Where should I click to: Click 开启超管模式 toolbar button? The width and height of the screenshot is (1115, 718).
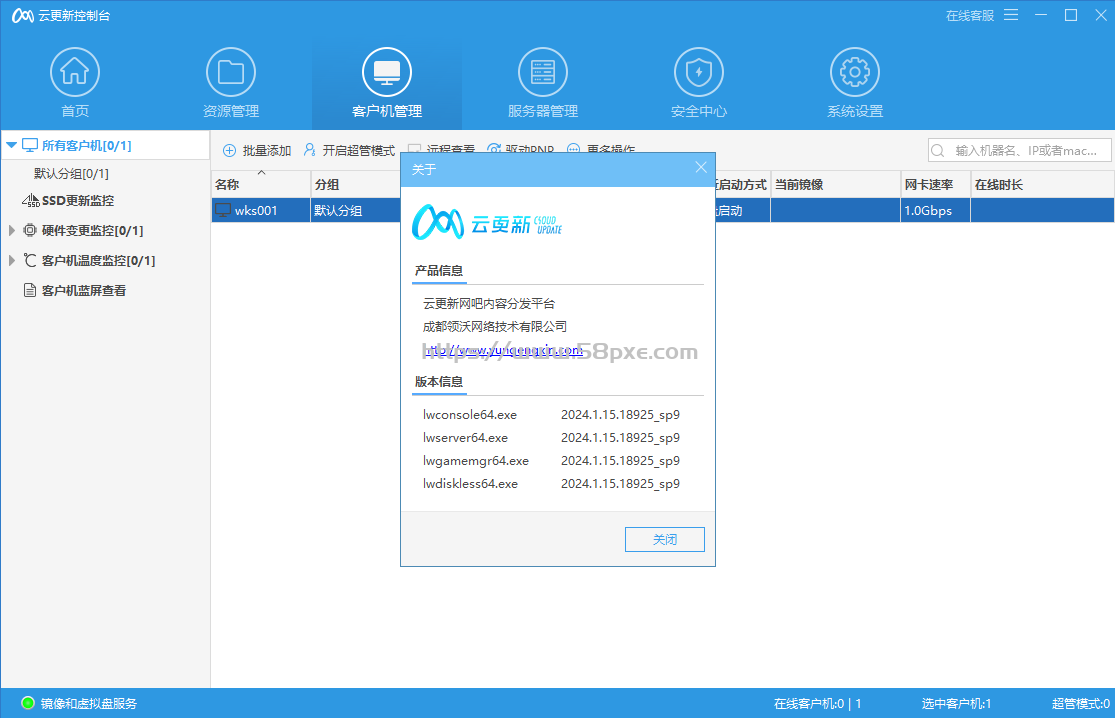click(x=349, y=150)
